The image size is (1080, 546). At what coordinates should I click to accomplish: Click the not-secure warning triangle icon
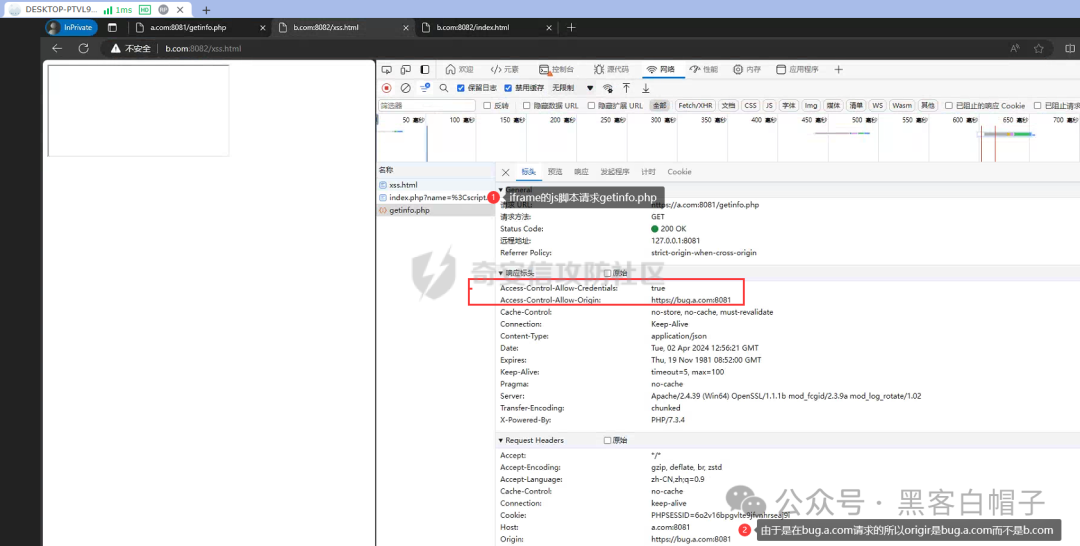[116, 49]
